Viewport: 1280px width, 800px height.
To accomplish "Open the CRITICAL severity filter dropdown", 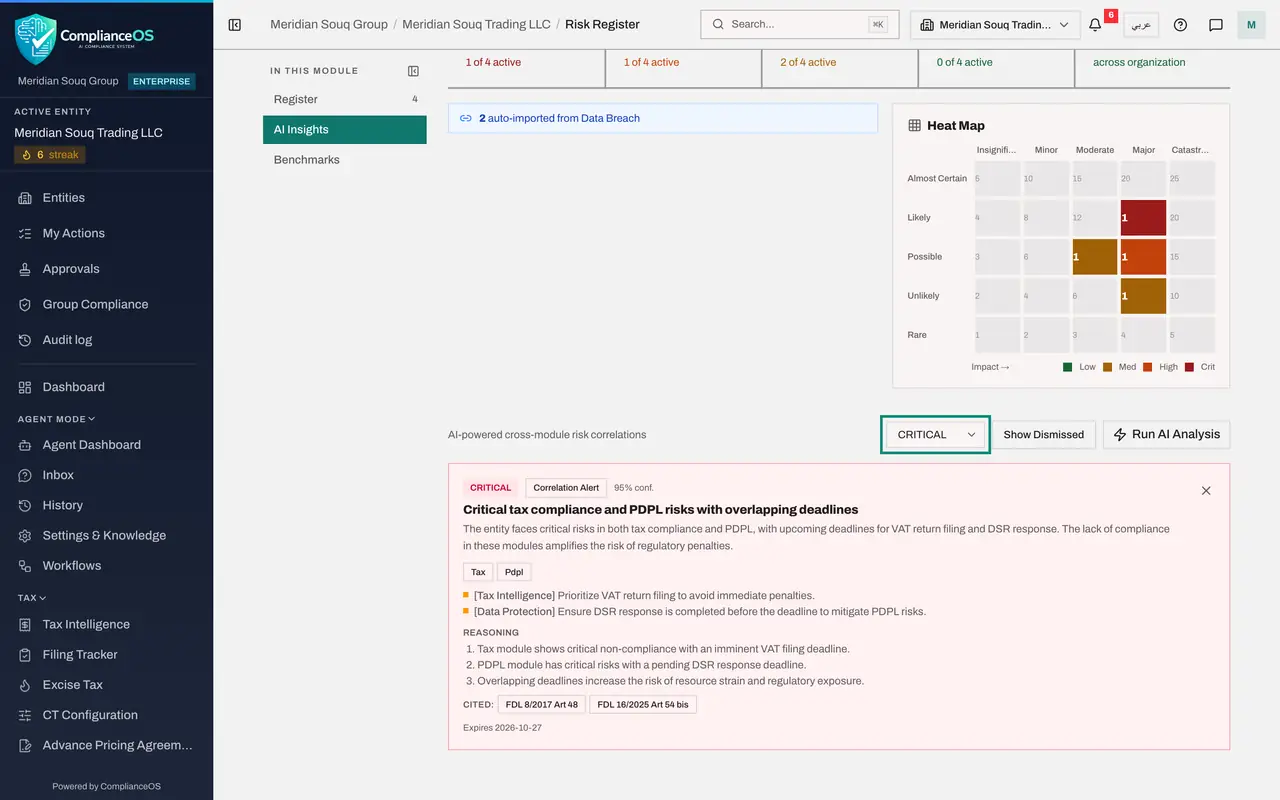I will click(x=935, y=435).
